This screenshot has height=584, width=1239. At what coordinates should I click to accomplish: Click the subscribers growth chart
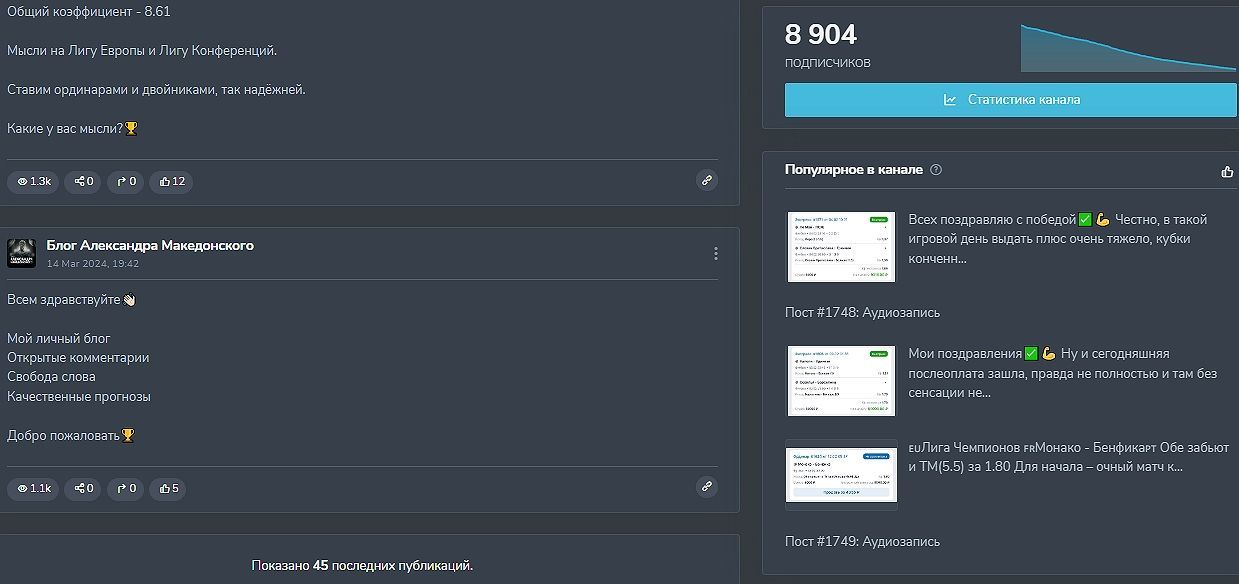click(1127, 48)
